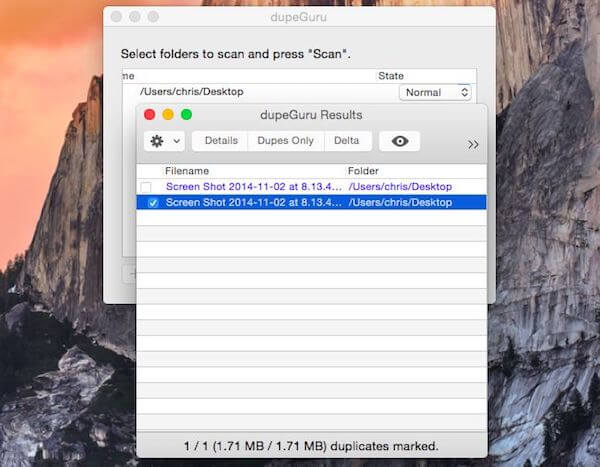Open the Normal state dropdown
Screen dimensions: 600x467
435,93
